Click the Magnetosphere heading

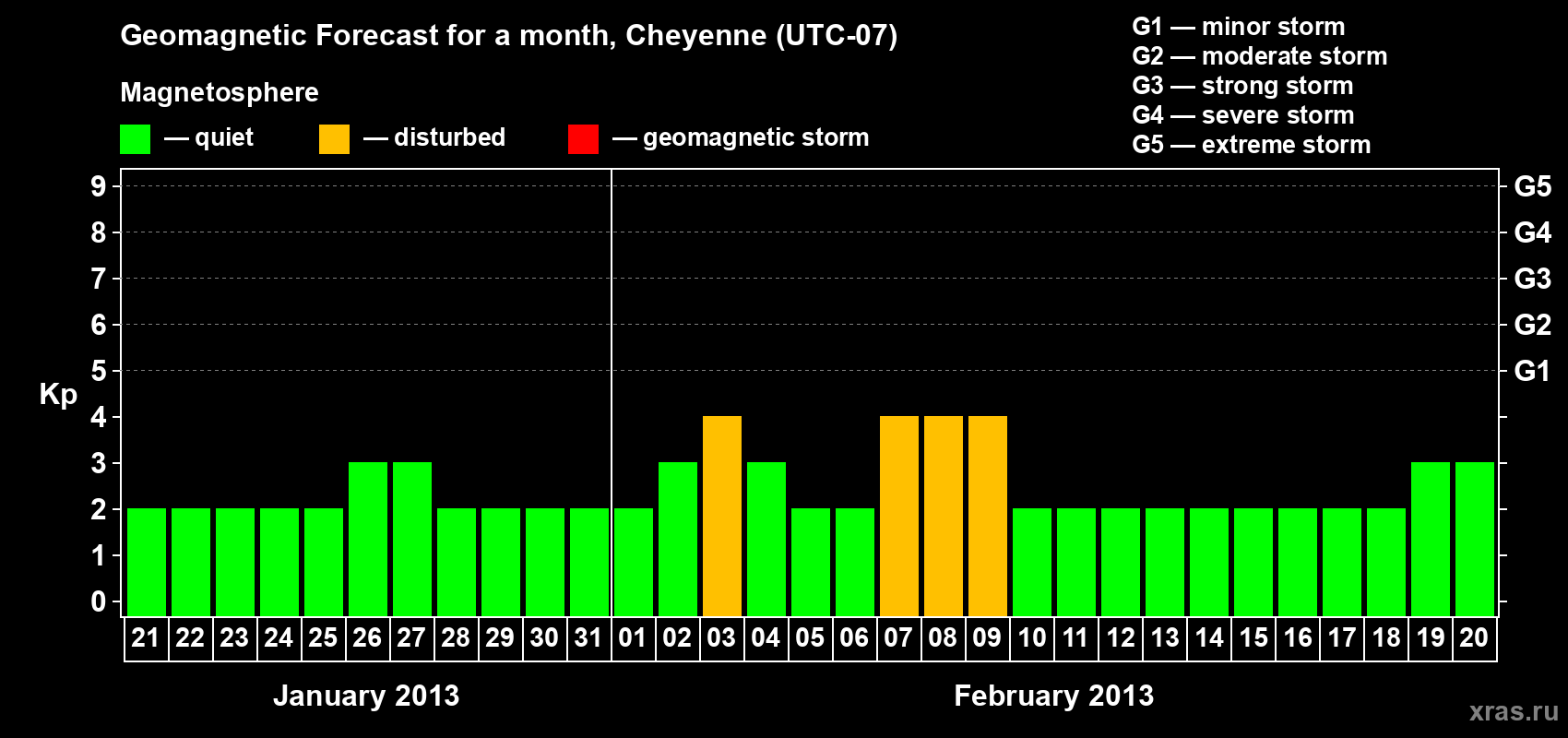[x=220, y=92]
